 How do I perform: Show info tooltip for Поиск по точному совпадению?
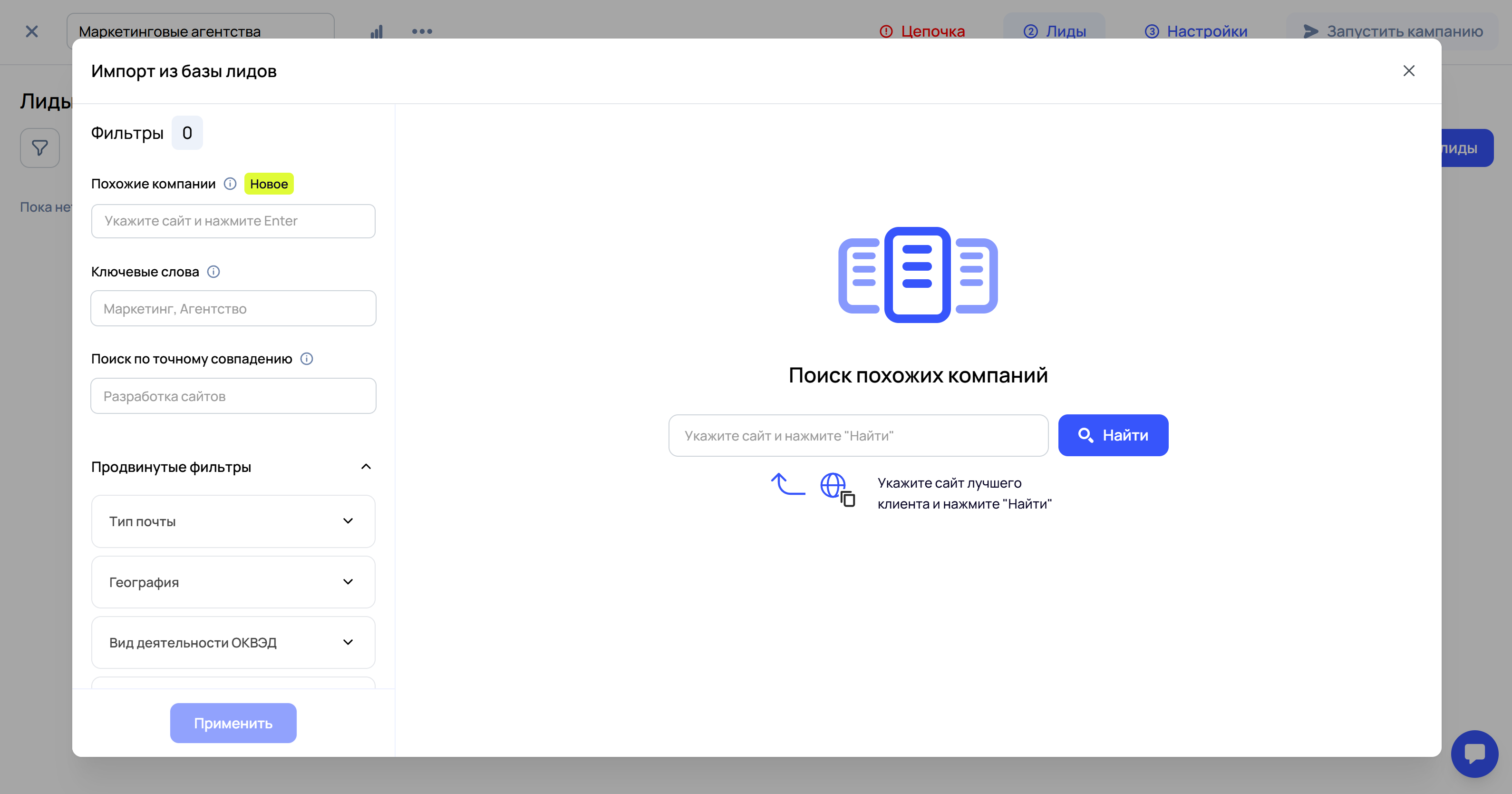306,359
